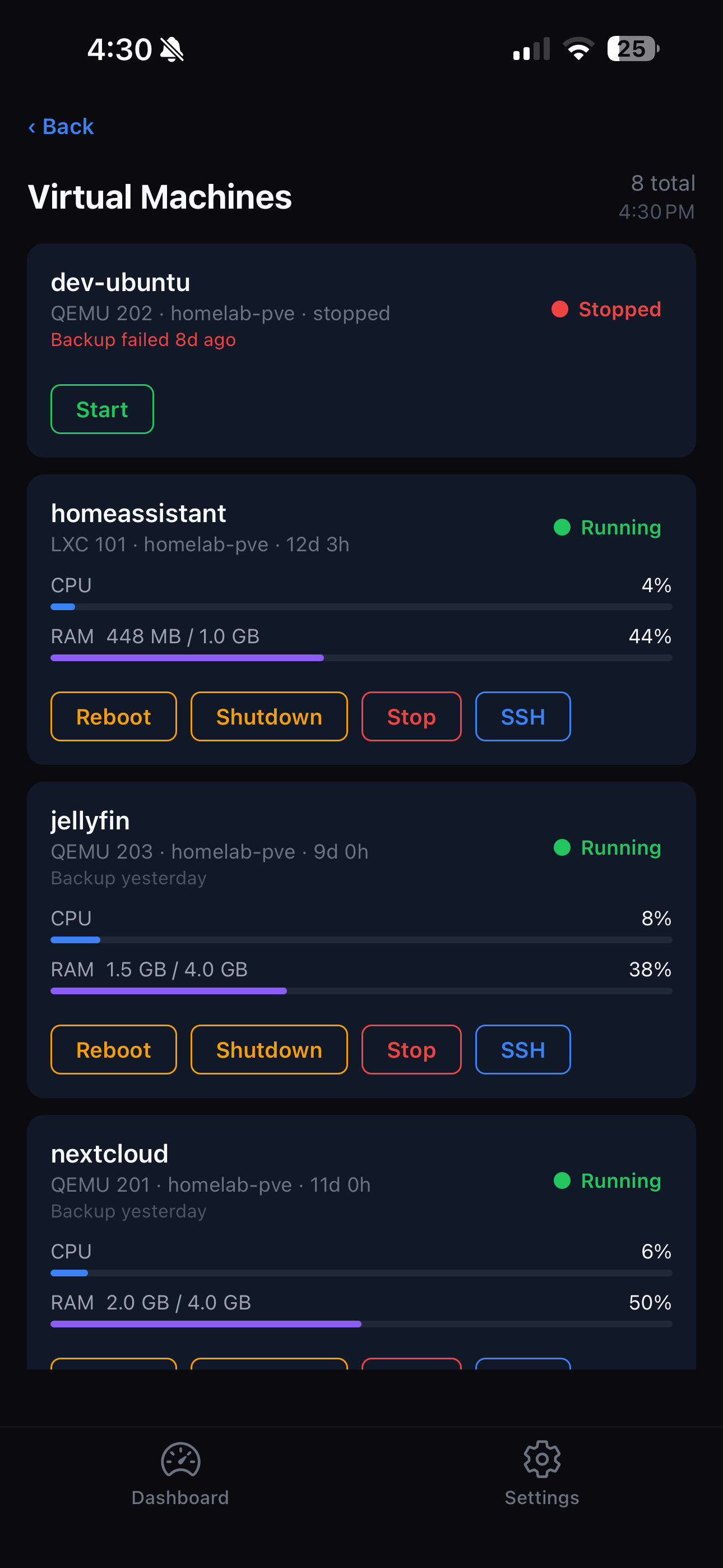
Task: Open Settings via the gear icon
Action: (x=541, y=1459)
